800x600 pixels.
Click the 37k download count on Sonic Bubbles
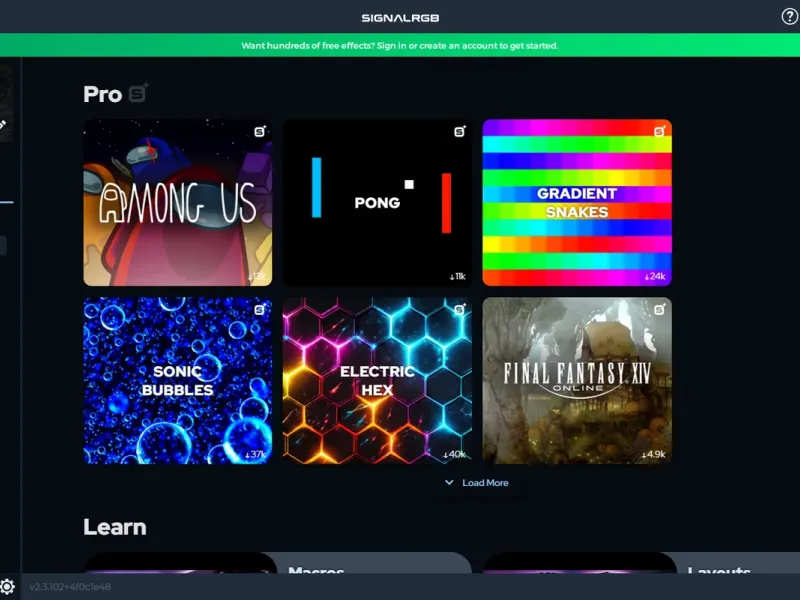(x=256, y=454)
